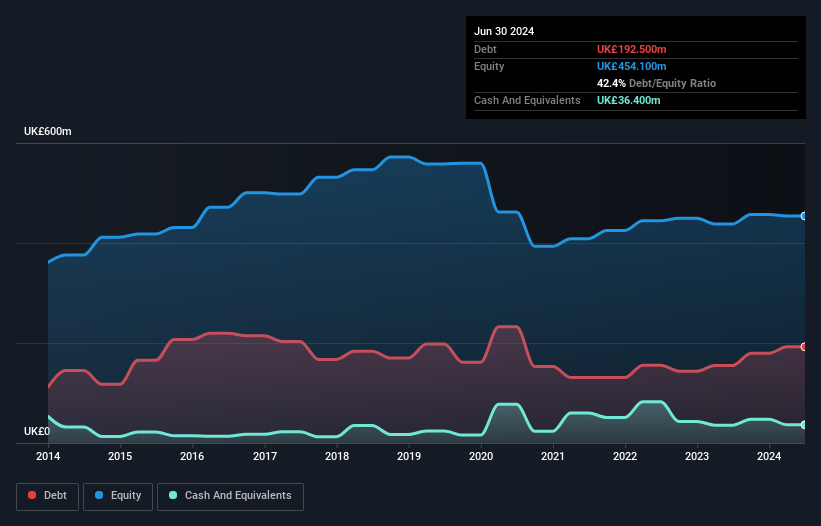Click the 2019 x-axis label
The width and height of the screenshot is (821, 526).
click(409, 456)
